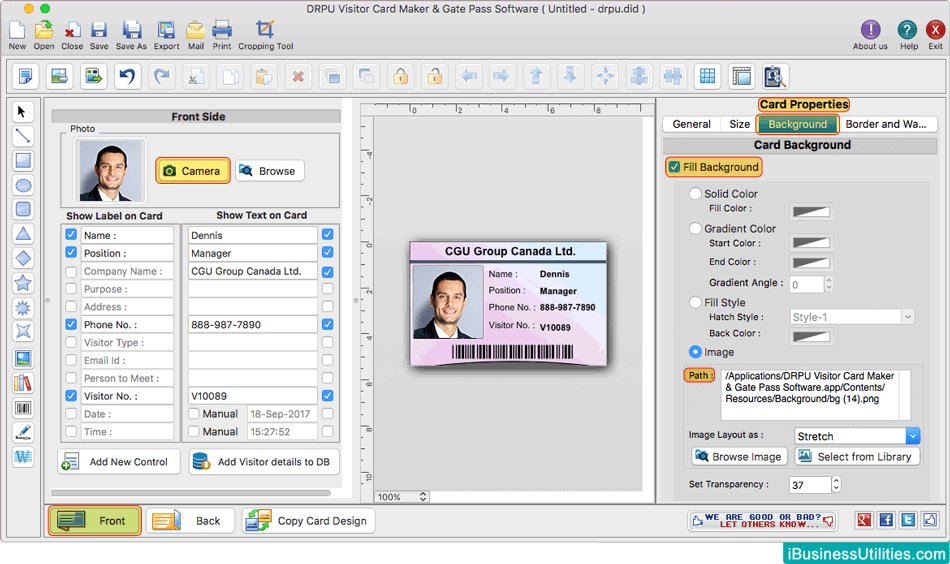Click the Copy Card Design button
This screenshot has width=950, height=564.
(308, 520)
